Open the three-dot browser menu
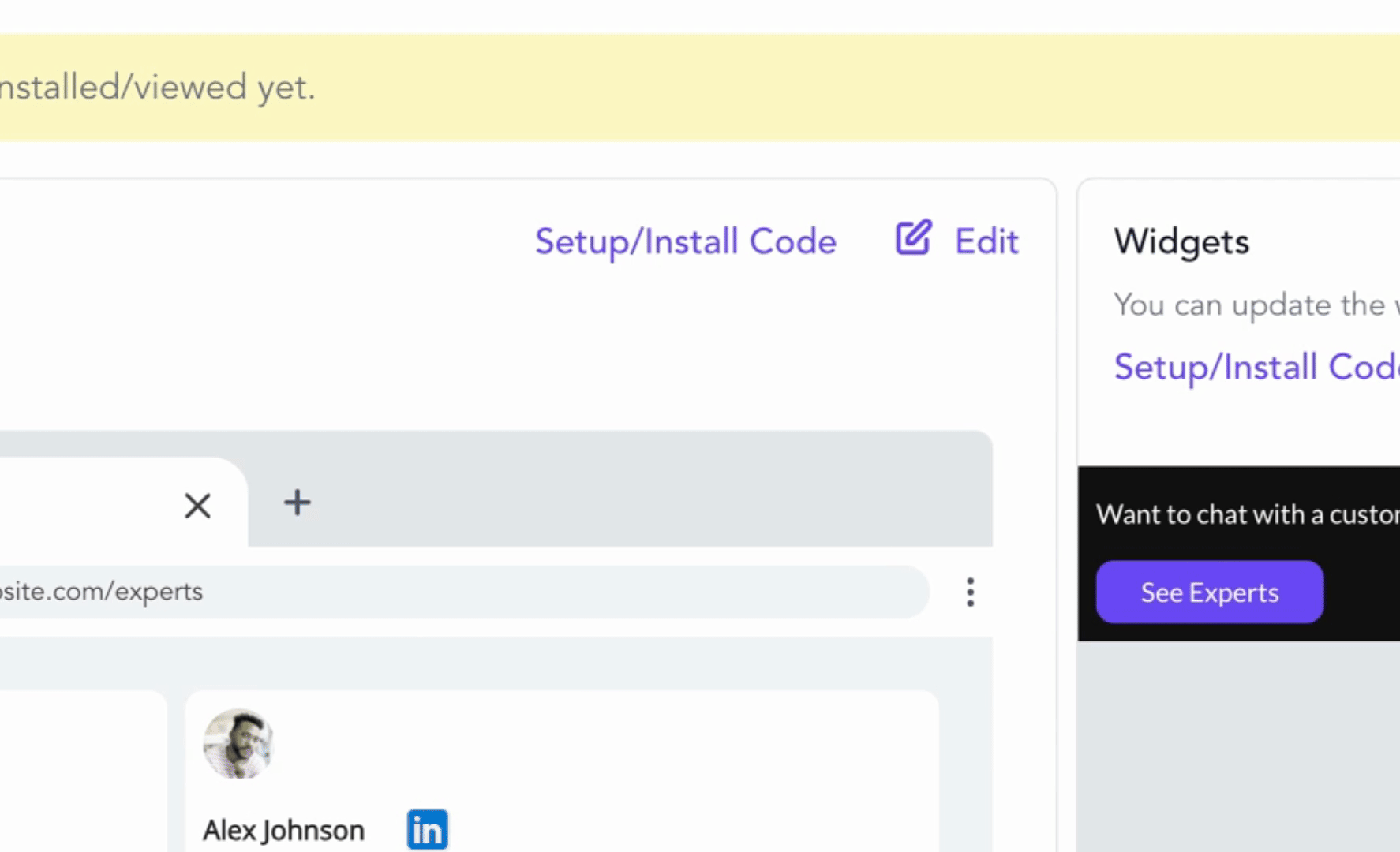 pyautogui.click(x=971, y=592)
